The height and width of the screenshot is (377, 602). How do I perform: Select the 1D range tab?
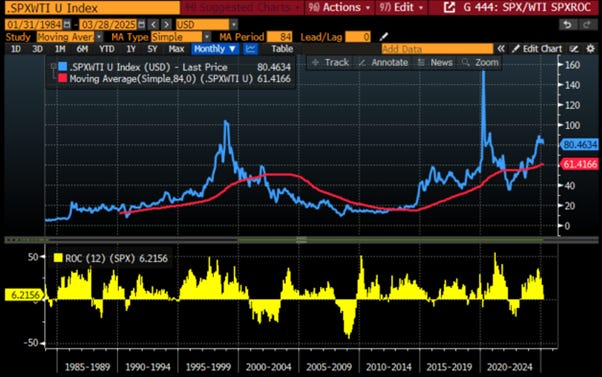pos(16,49)
